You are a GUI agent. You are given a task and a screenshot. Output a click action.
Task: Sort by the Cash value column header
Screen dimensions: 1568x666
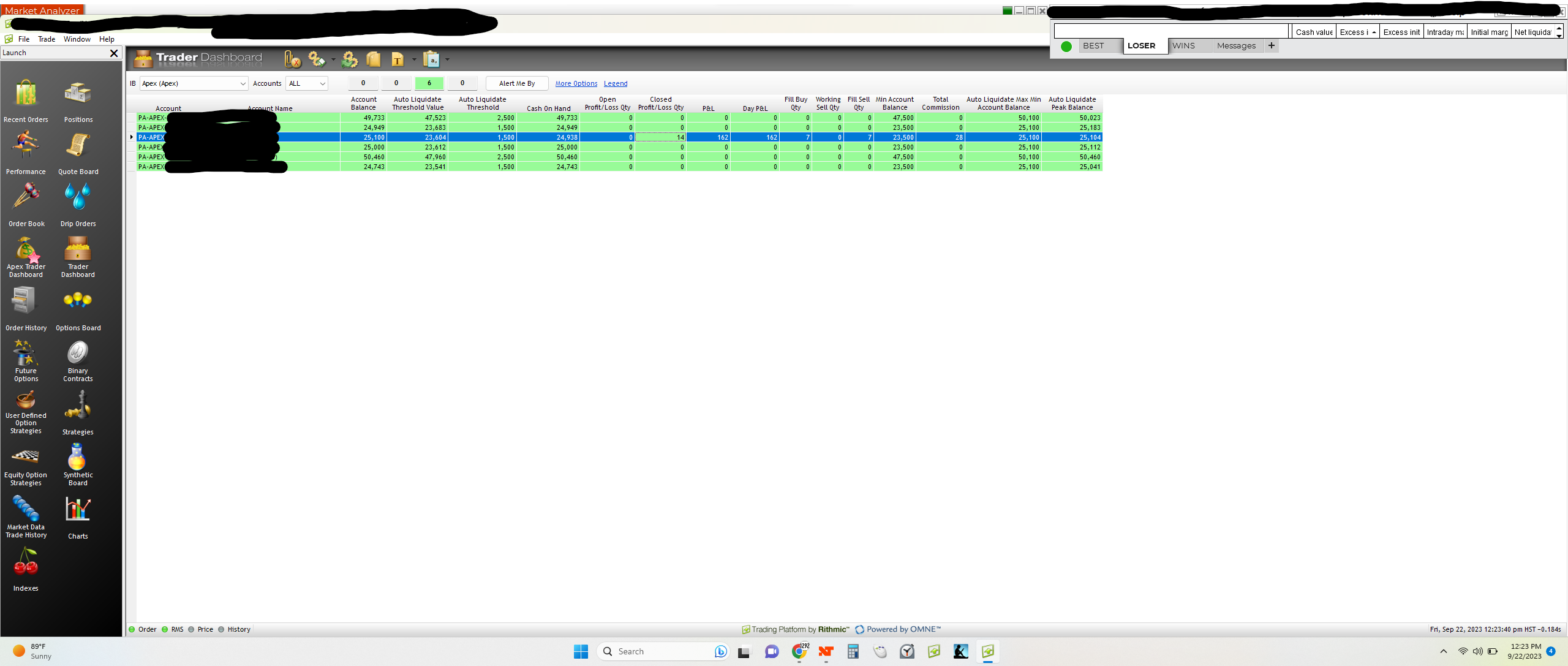tap(1314, 32)
